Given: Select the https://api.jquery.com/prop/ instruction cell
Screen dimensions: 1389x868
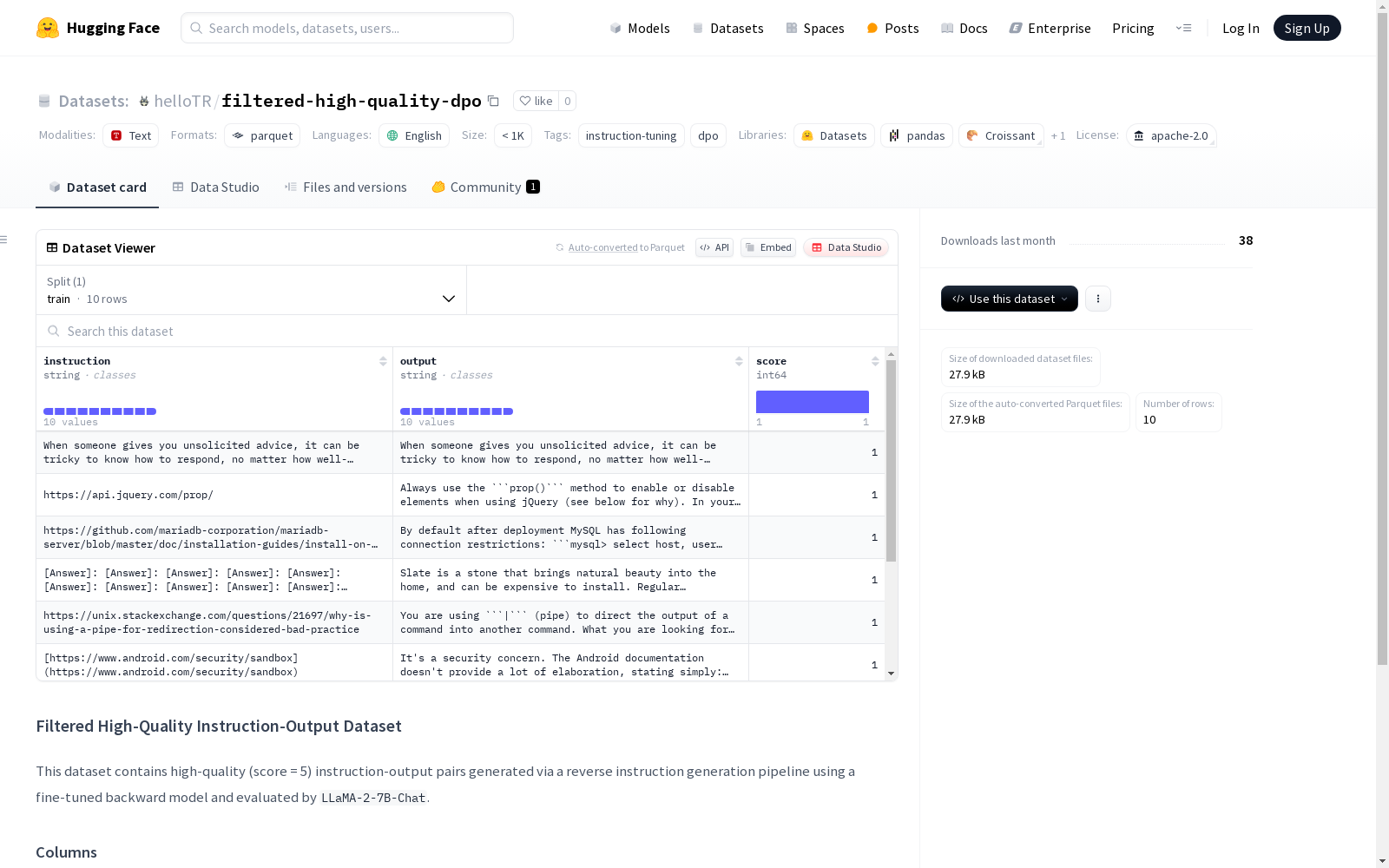Looking at the screenshot, I should coord(214,495).
